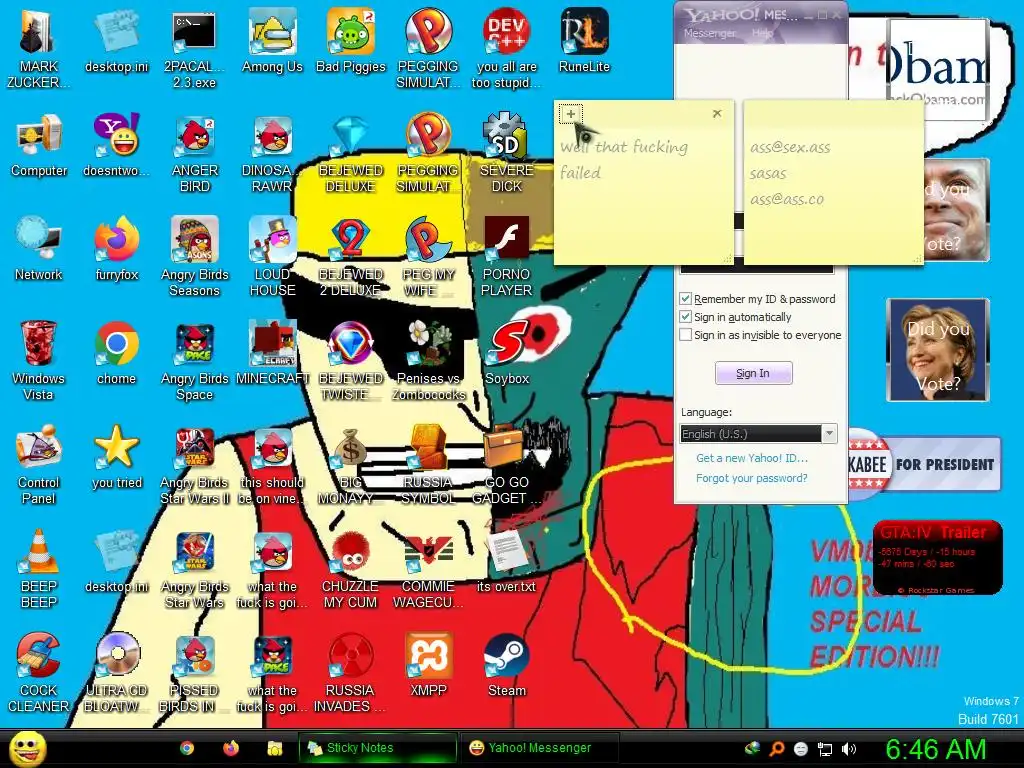This screenshot has width=1024, height=768.
Task: Enable Sign in as invisible to everyone
Action: (685, 335)
